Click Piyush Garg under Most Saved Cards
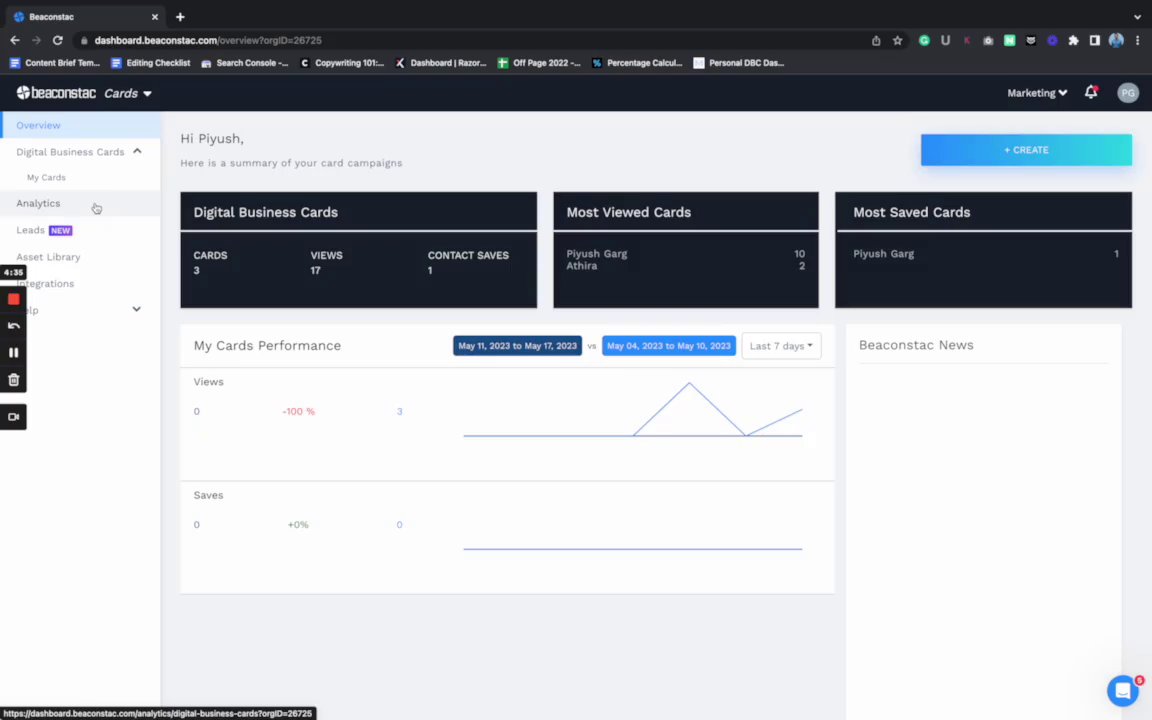 883,253
